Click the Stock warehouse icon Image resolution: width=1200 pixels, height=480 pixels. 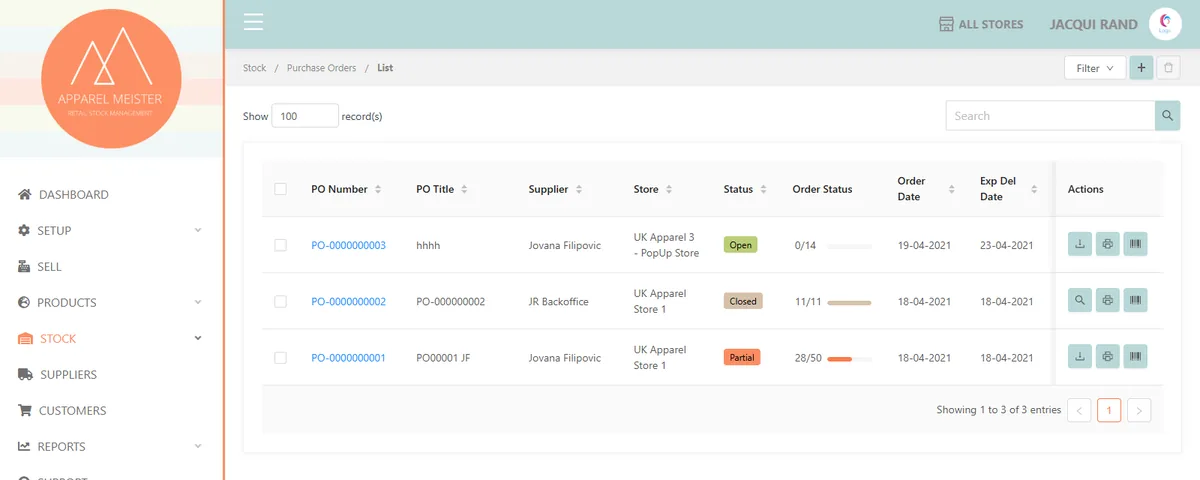(25, 338)
